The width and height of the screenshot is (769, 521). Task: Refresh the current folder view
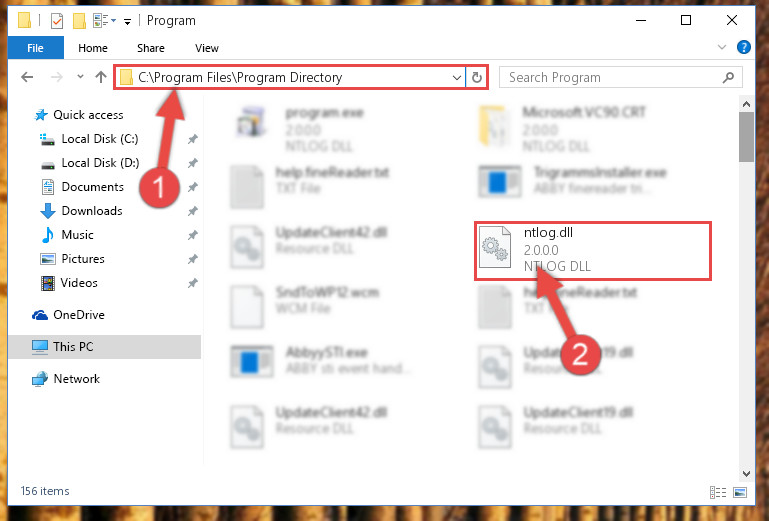476,78
